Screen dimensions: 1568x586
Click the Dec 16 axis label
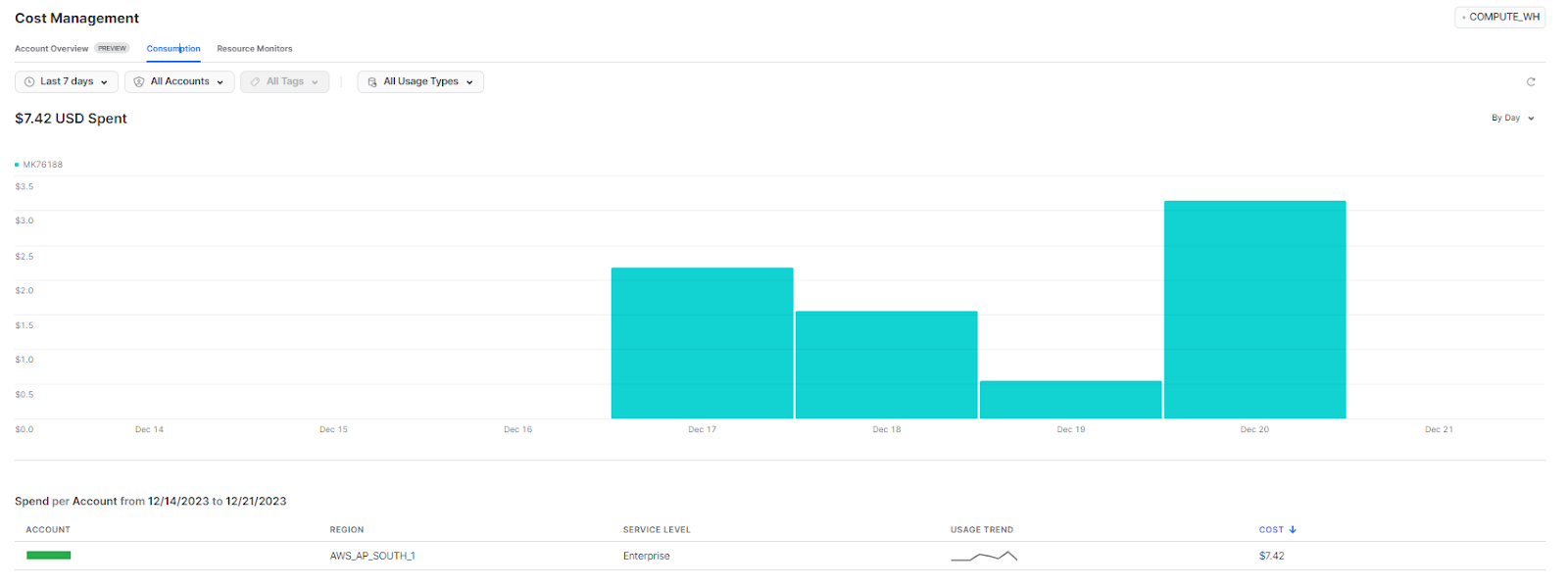click(517, 429)
